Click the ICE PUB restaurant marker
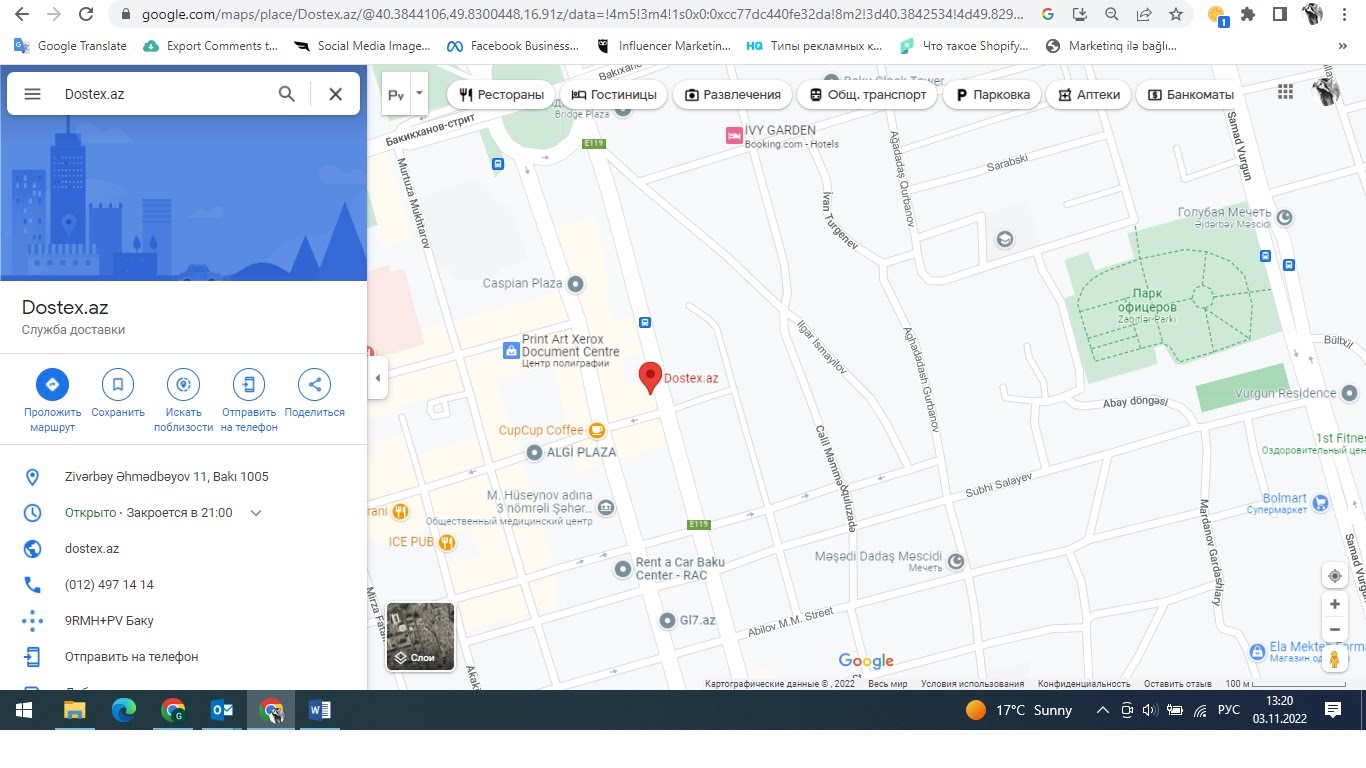This screenshot has width=1366, height=768. (x=446, y=542)
